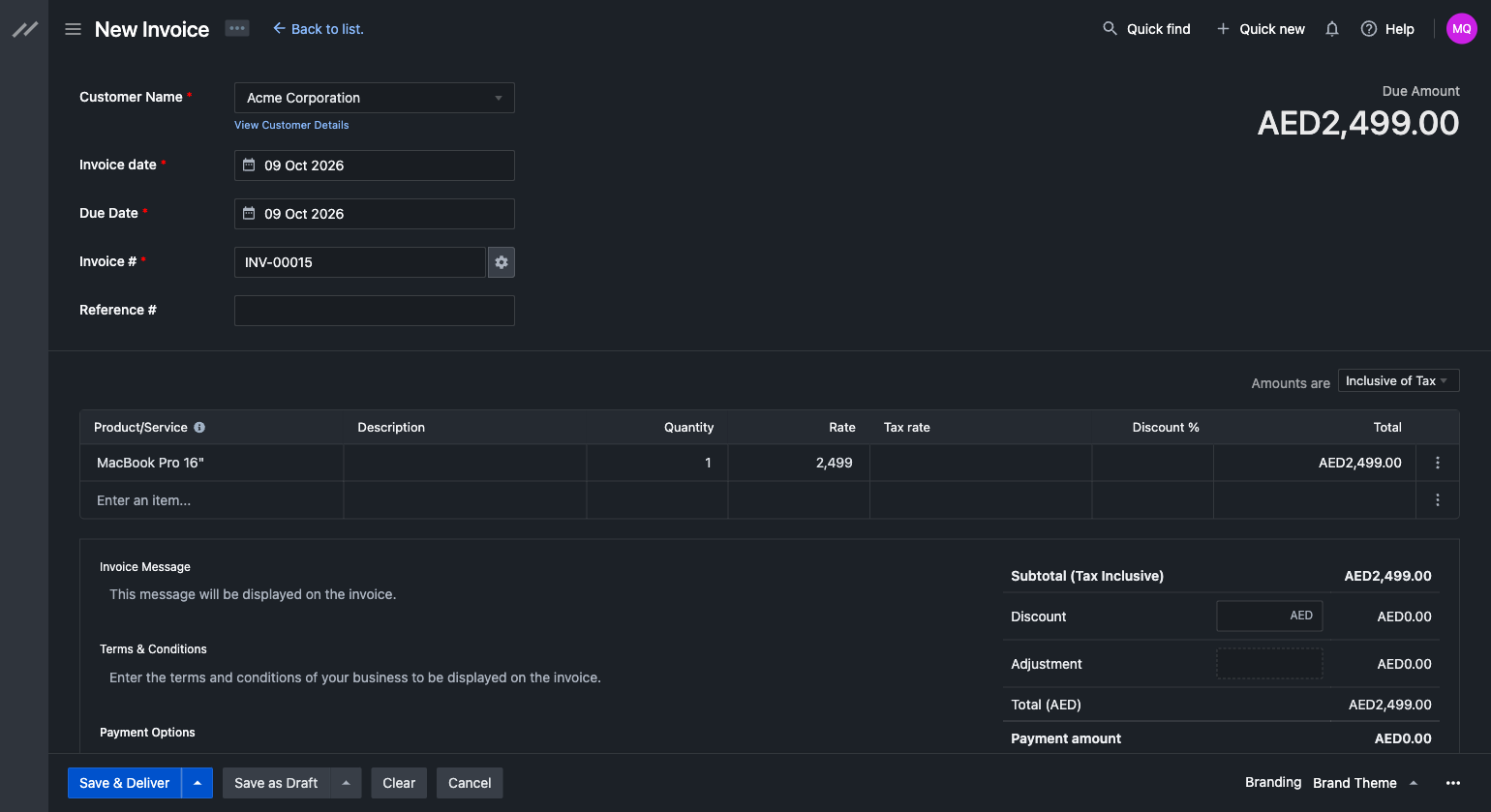Open invoice number settings gear
1491x812 pixels.
pos(502,262)
